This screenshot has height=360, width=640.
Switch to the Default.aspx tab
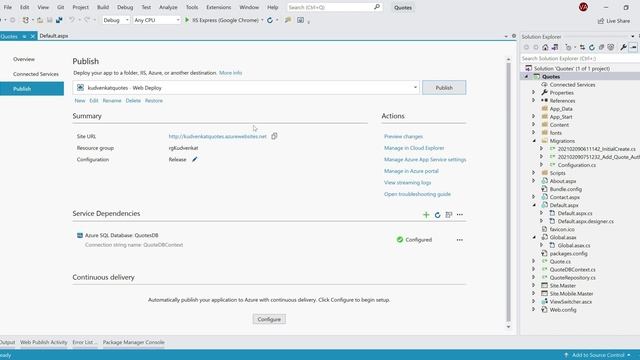[54, 36]
